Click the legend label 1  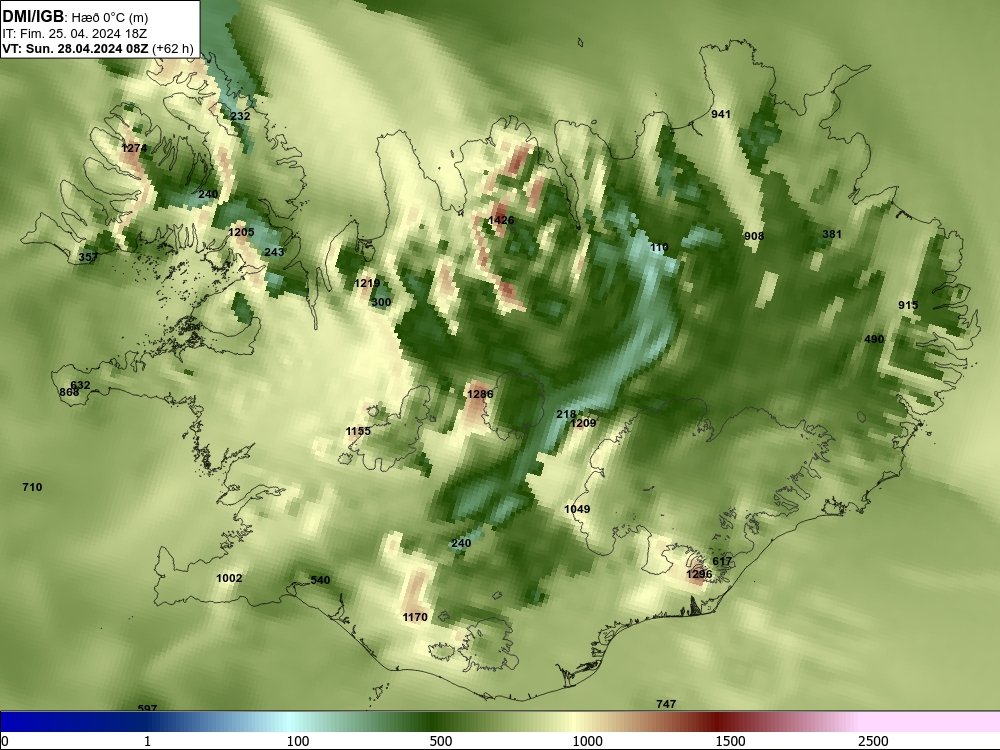(147, 741)
